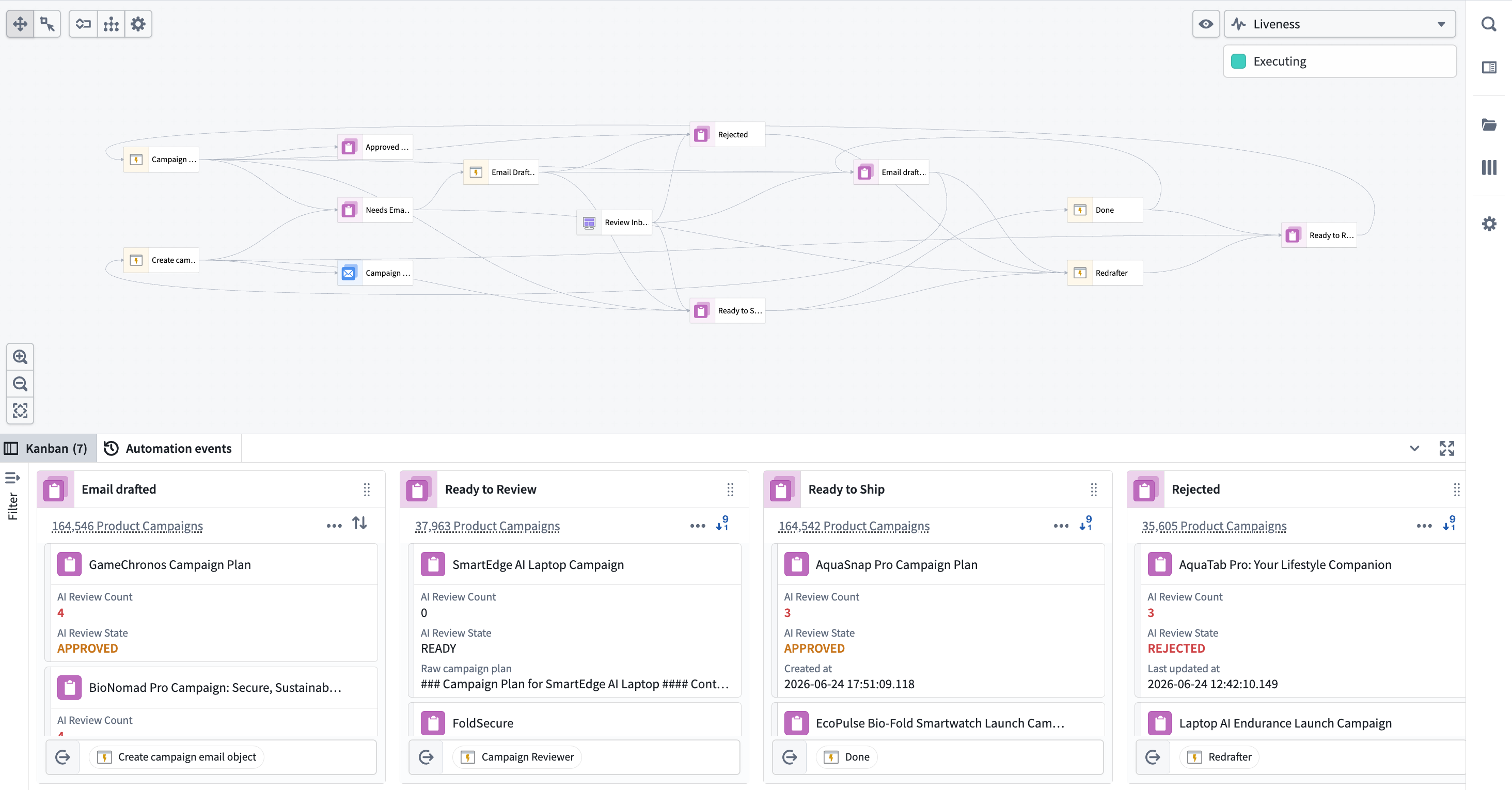Toggle sort order in Email drafted column
Viewport: 1512px width, 790px height.
[360, 523]
